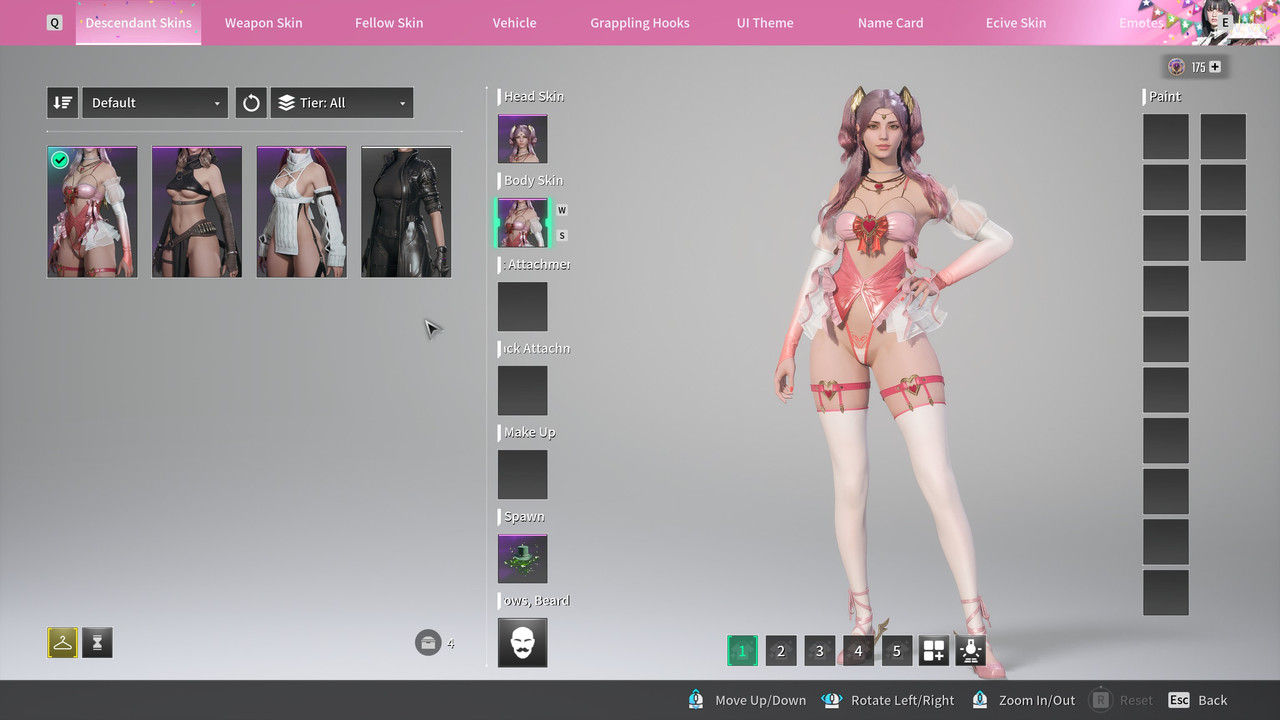Click the E next-tab key icon
The height and width of the screenshot is (720, 1280).
click(1226, 22)
